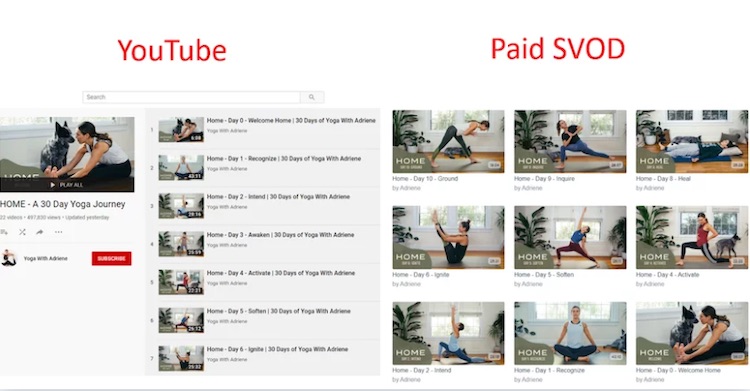This screenshot has height=391, width=750.
Task: Open SVOD thumbnail Home - Day 5 - Soften
Action: (x=570, y=237)
